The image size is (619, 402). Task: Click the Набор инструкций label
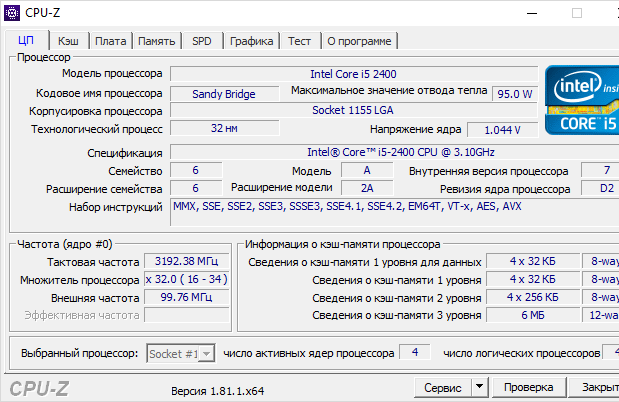click(116, 207)
